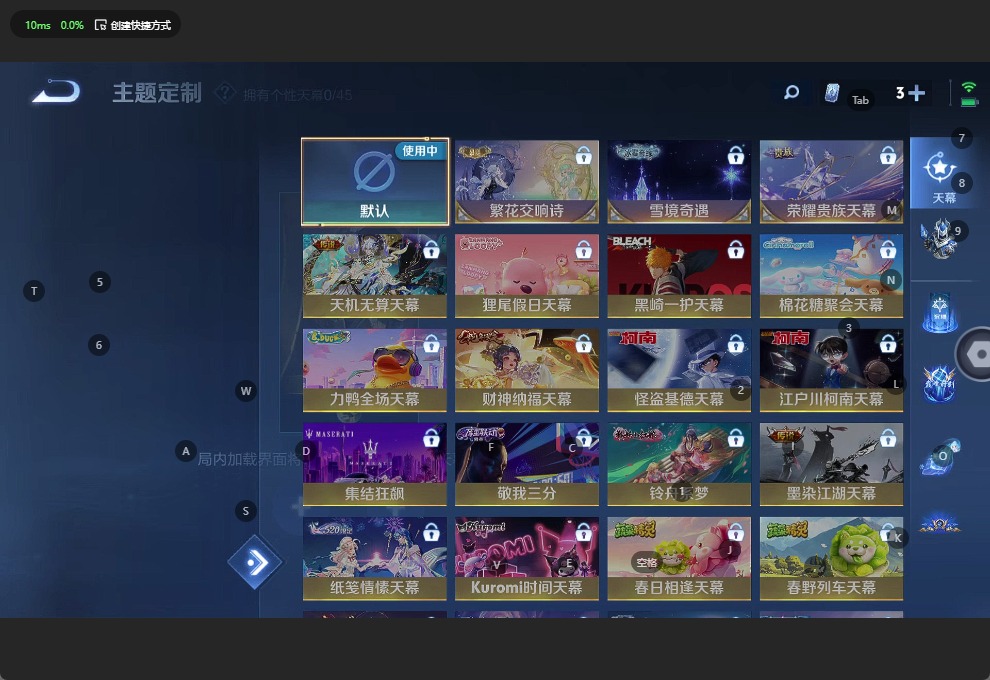Select the 春日相逢天幕 theme card
This screenshot has height=680, width=990.
tap(679, 558)
